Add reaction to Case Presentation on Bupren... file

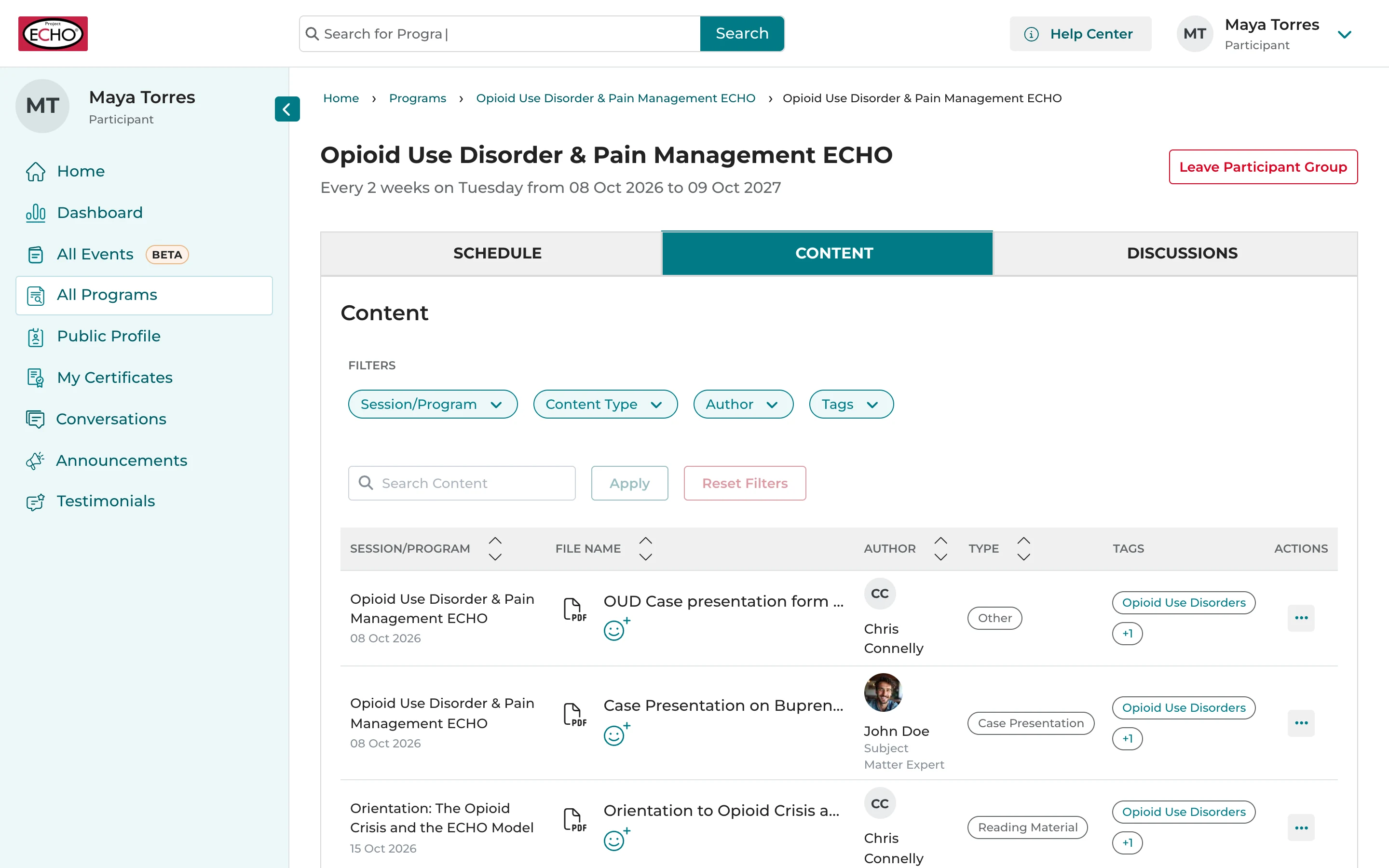tap(616, 734)
